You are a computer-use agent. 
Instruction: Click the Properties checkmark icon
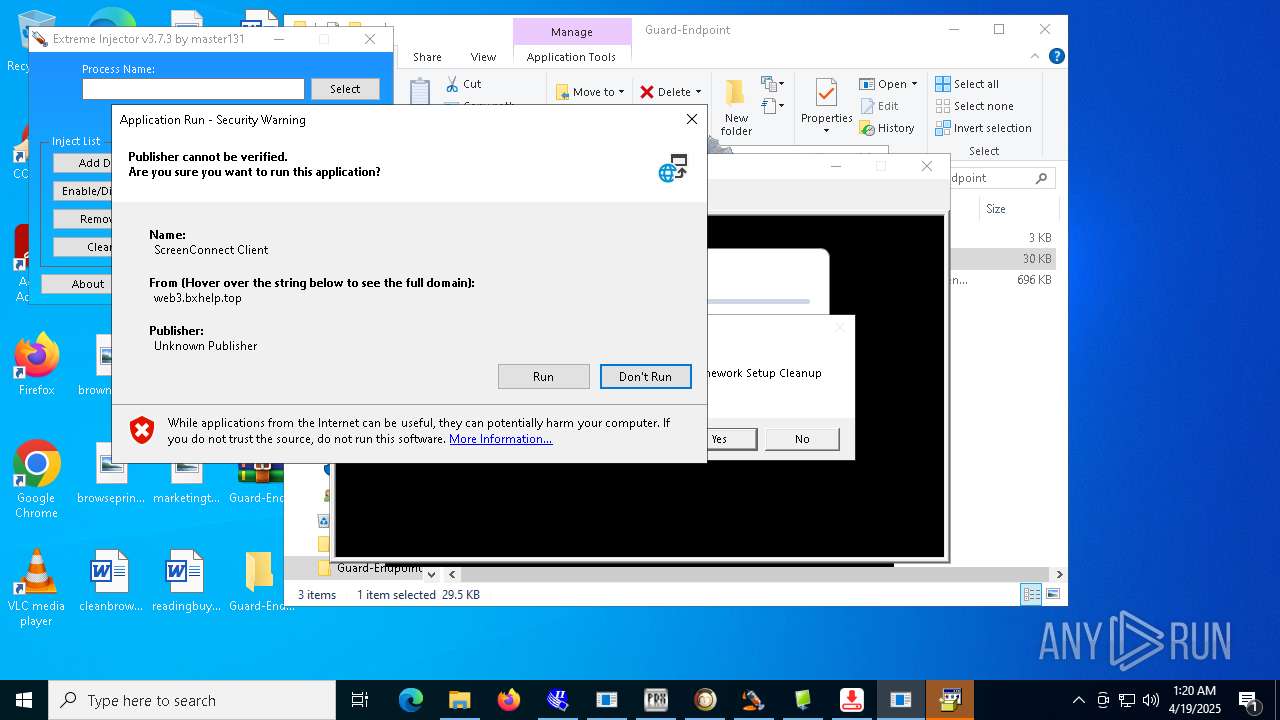pyautogui.click(x=826, y=93)
